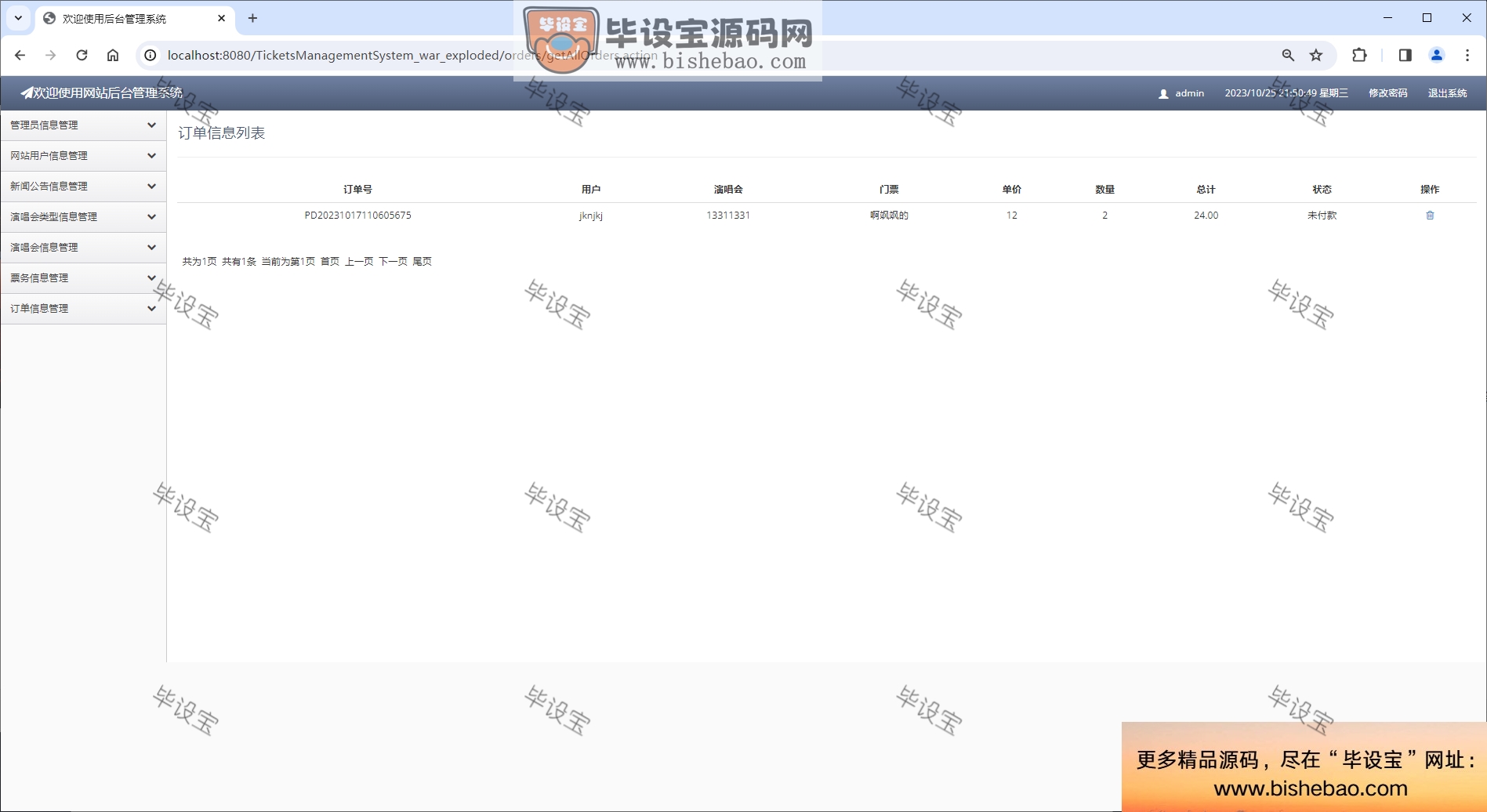Expand 票务信息管理 menu
This screenshot has height=812, width=1487.
coord(83,278)
